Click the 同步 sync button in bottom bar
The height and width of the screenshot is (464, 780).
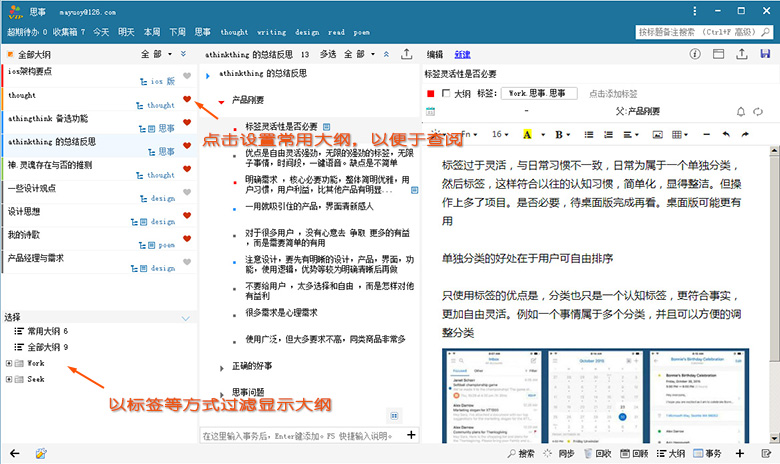click(565, 453)
